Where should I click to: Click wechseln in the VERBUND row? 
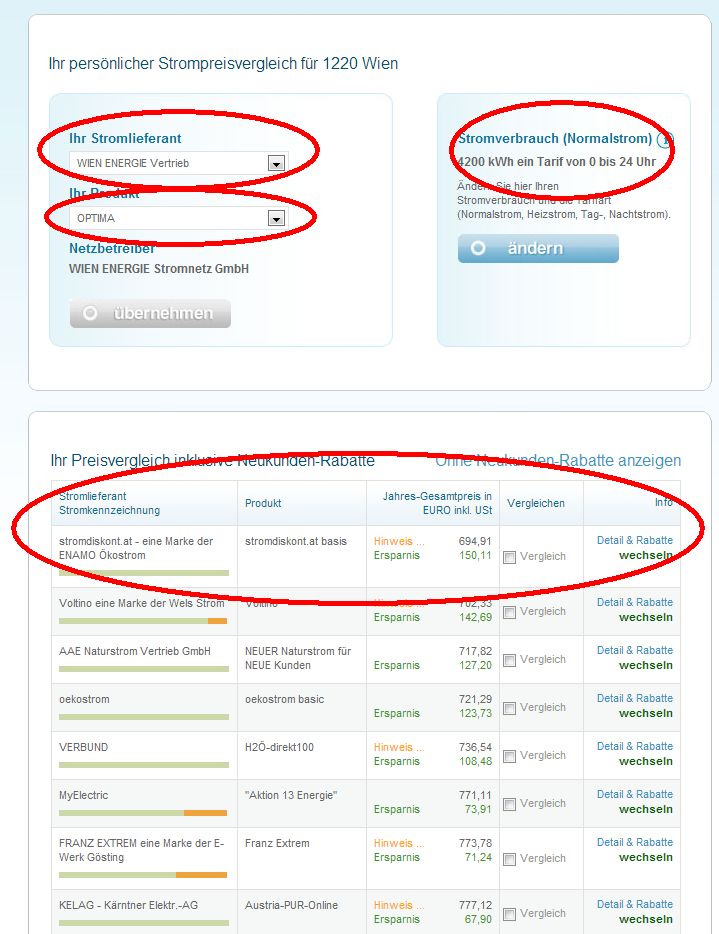point(646,761)
